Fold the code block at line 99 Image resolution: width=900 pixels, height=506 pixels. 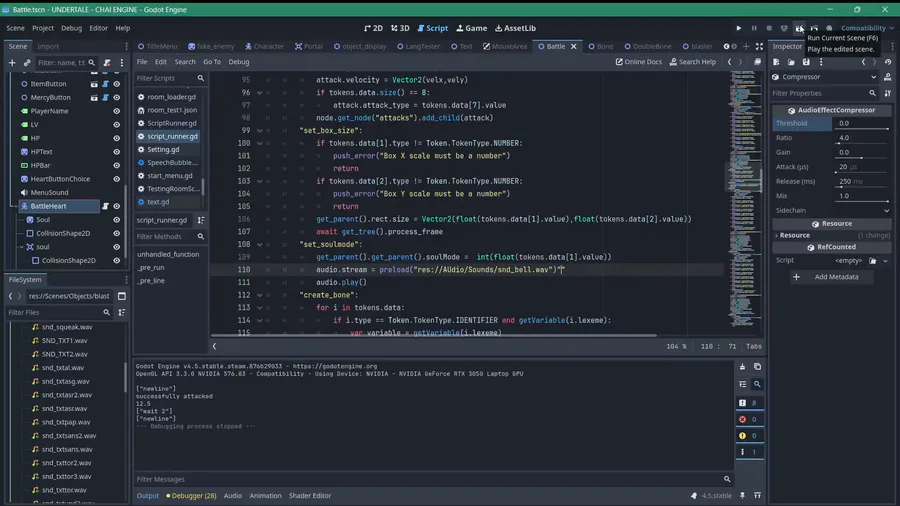[x=259, y=131]
